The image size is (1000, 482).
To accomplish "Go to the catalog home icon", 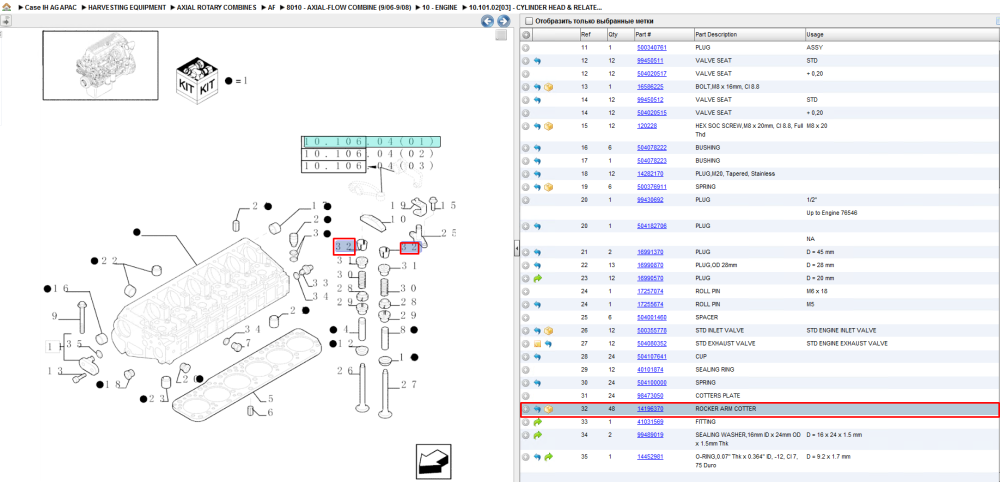I will coord(7,7).
